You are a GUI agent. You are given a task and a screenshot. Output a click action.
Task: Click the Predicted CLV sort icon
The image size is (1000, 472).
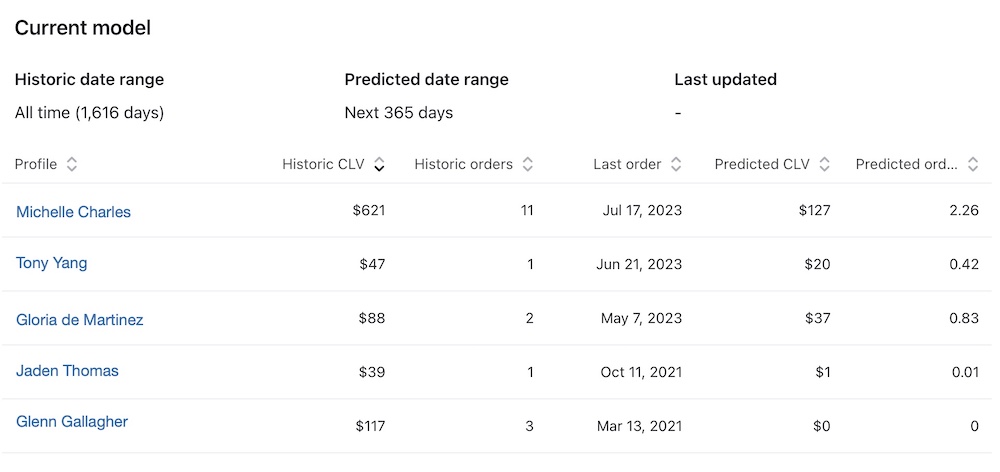point(824,165)
